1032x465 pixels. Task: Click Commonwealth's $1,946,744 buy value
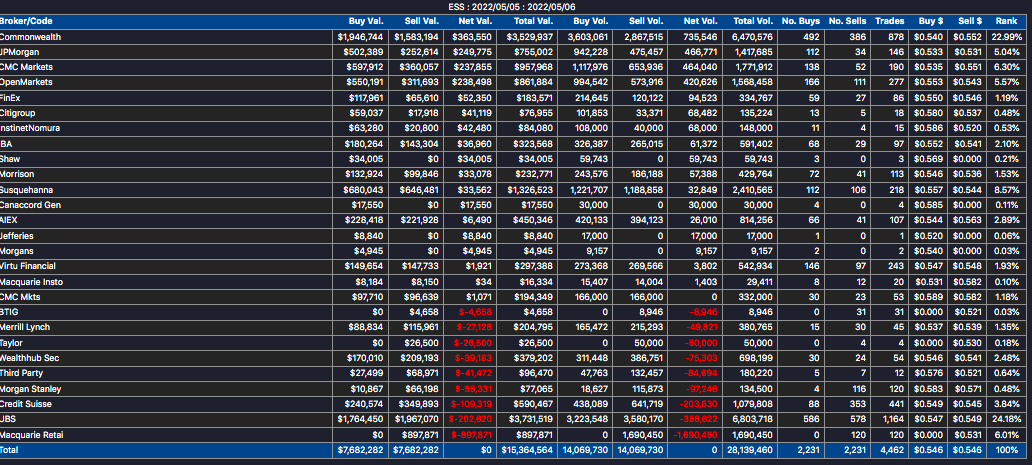point(361,37)
